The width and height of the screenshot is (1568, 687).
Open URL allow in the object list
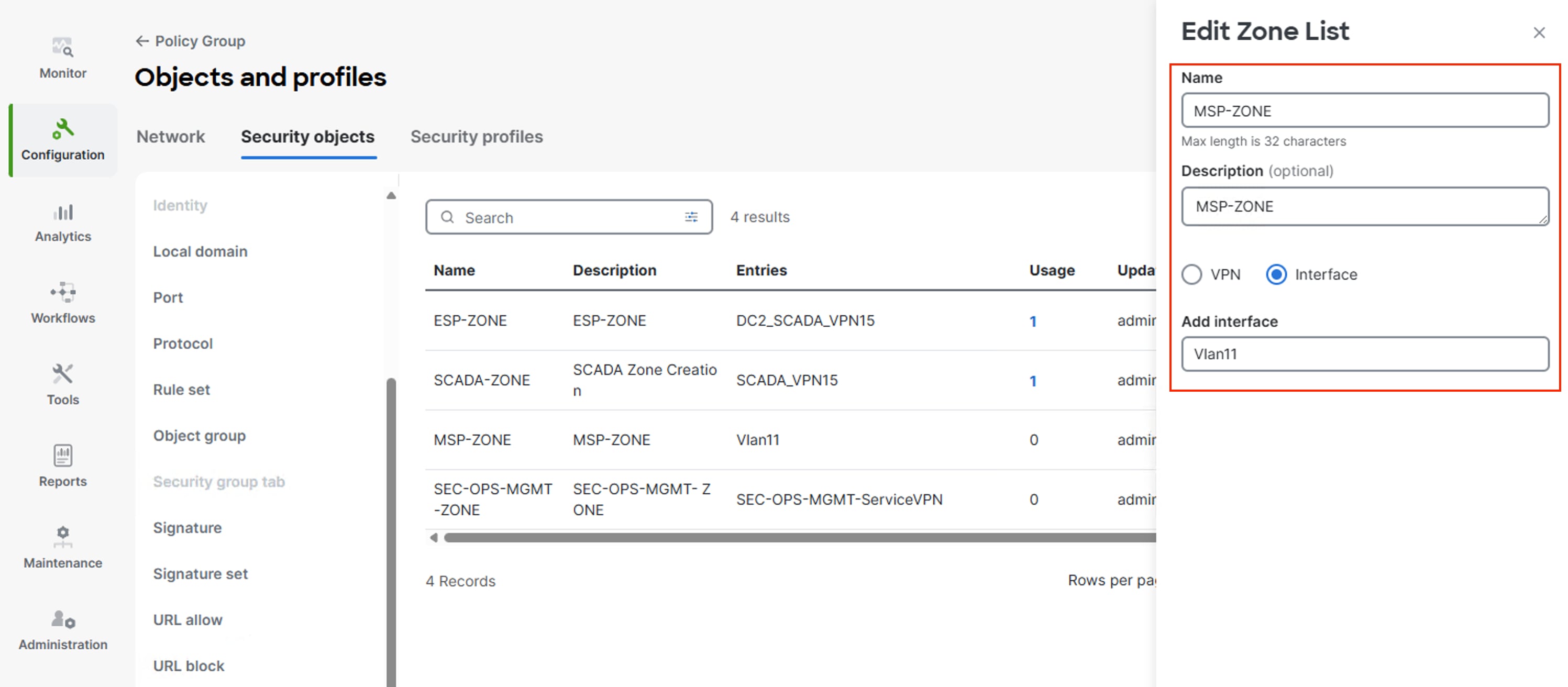tap(187, 620)
